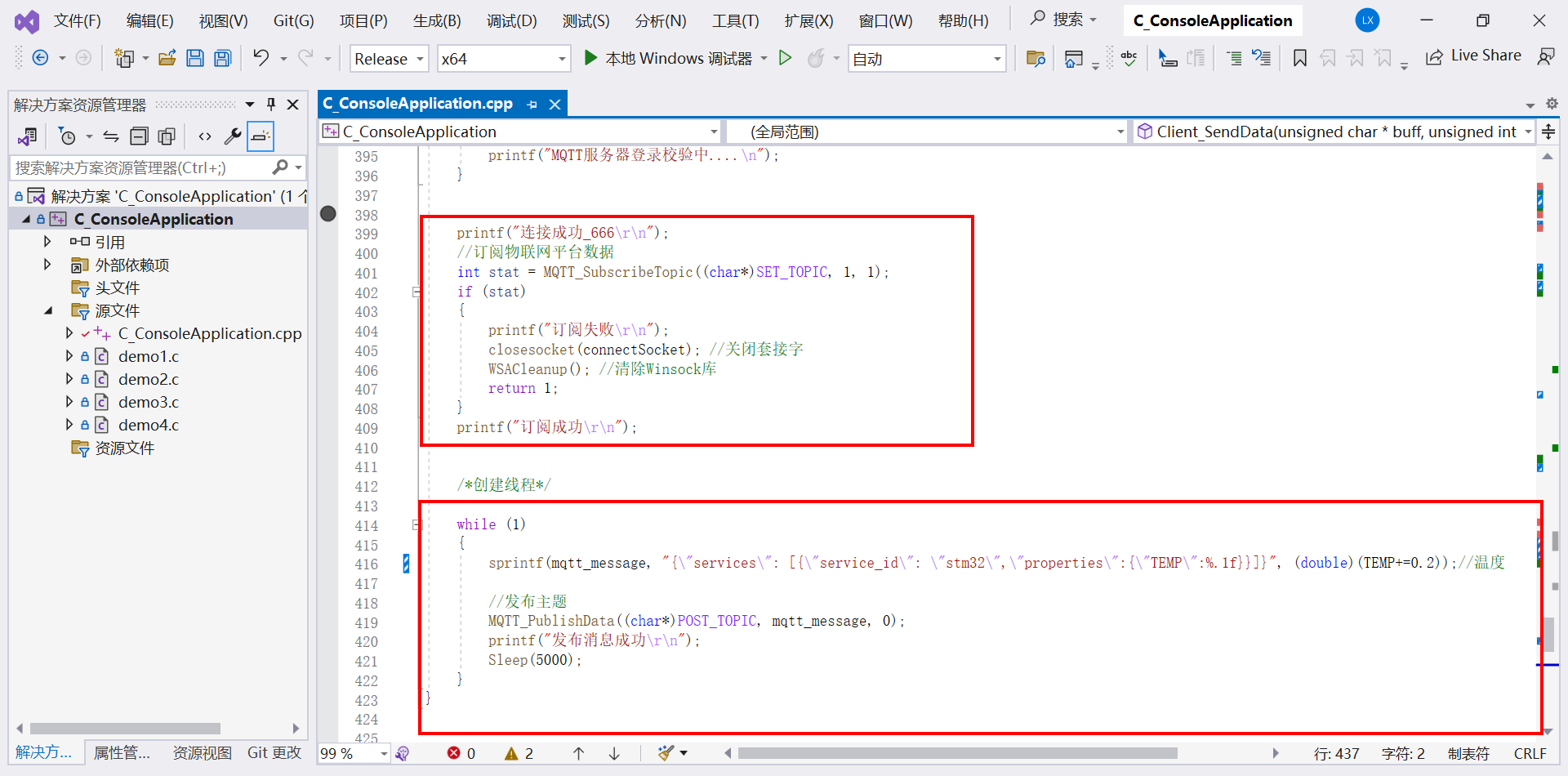Open editor settings gear

pos(1552,104)
